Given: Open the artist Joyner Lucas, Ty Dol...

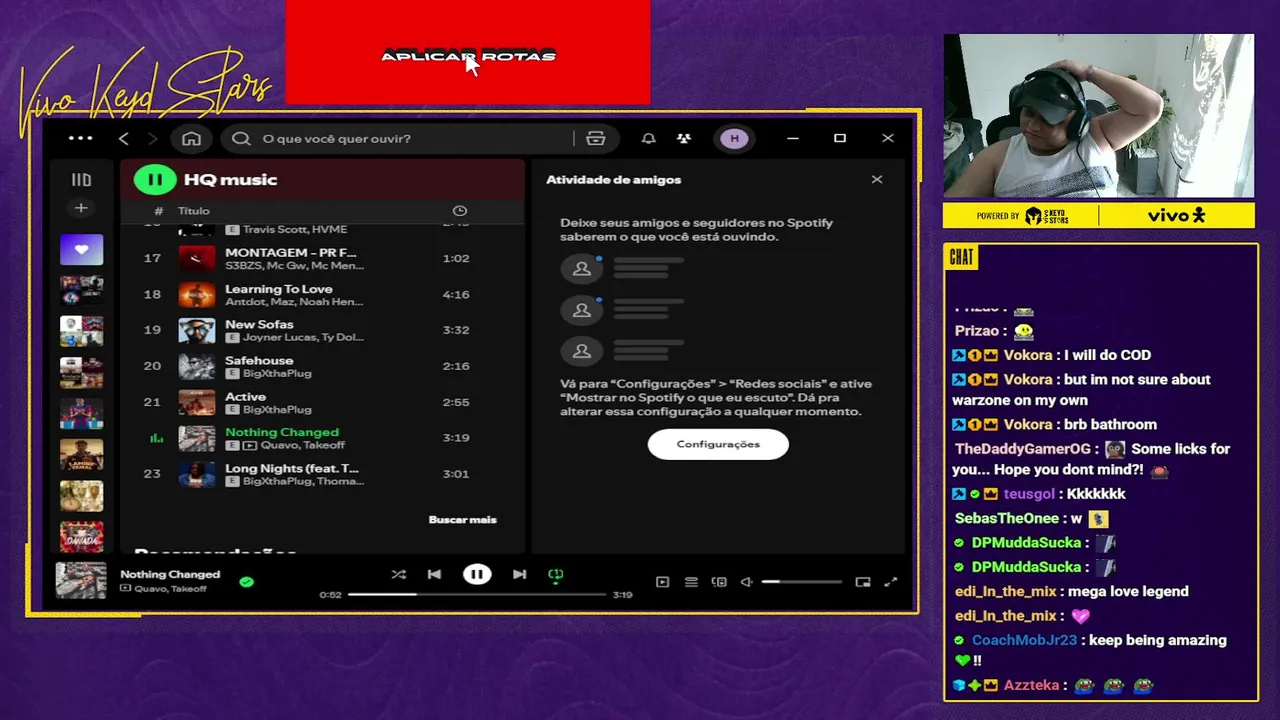Looking at the screenshot, I should 302,337.
